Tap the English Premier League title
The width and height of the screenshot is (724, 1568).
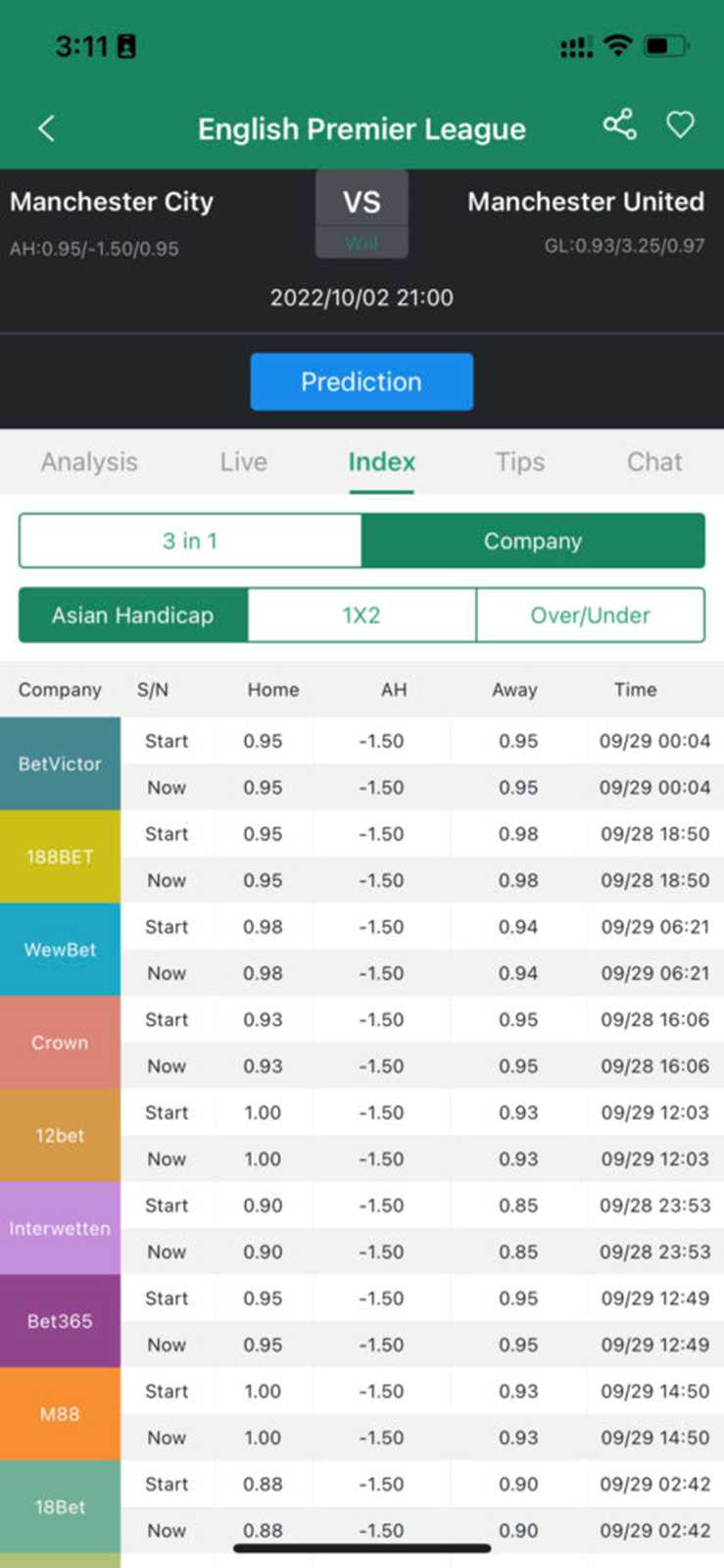tap(362, 129)
